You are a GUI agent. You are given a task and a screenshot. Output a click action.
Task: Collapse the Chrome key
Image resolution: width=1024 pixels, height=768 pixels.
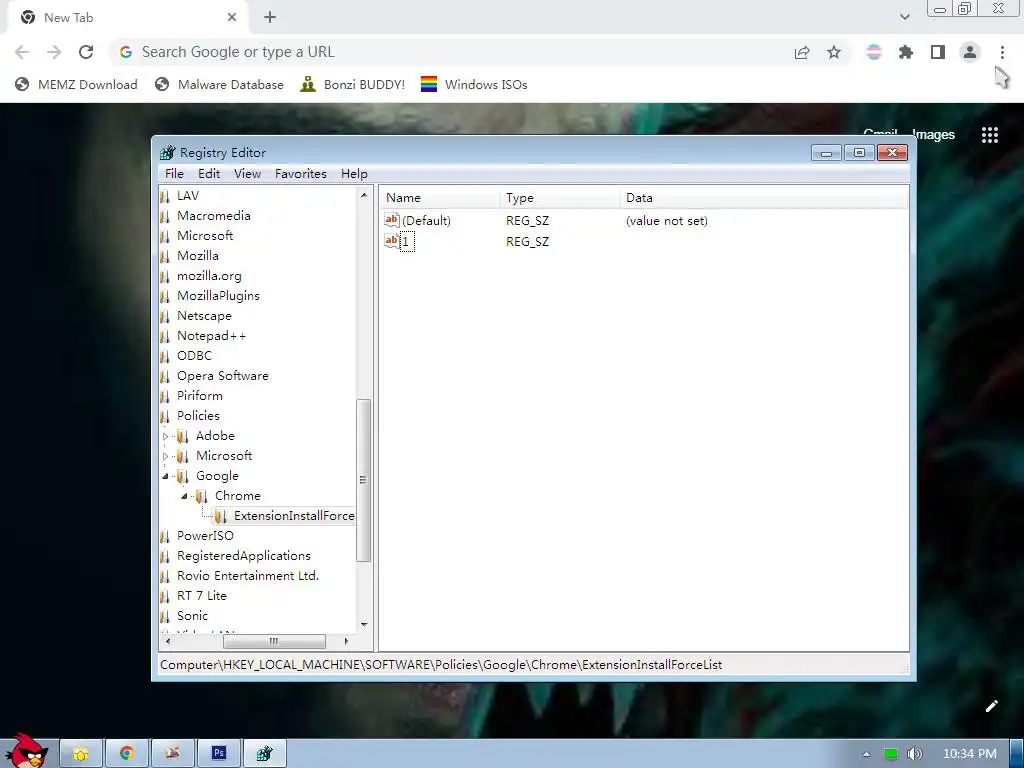click(x=184, y=496)
